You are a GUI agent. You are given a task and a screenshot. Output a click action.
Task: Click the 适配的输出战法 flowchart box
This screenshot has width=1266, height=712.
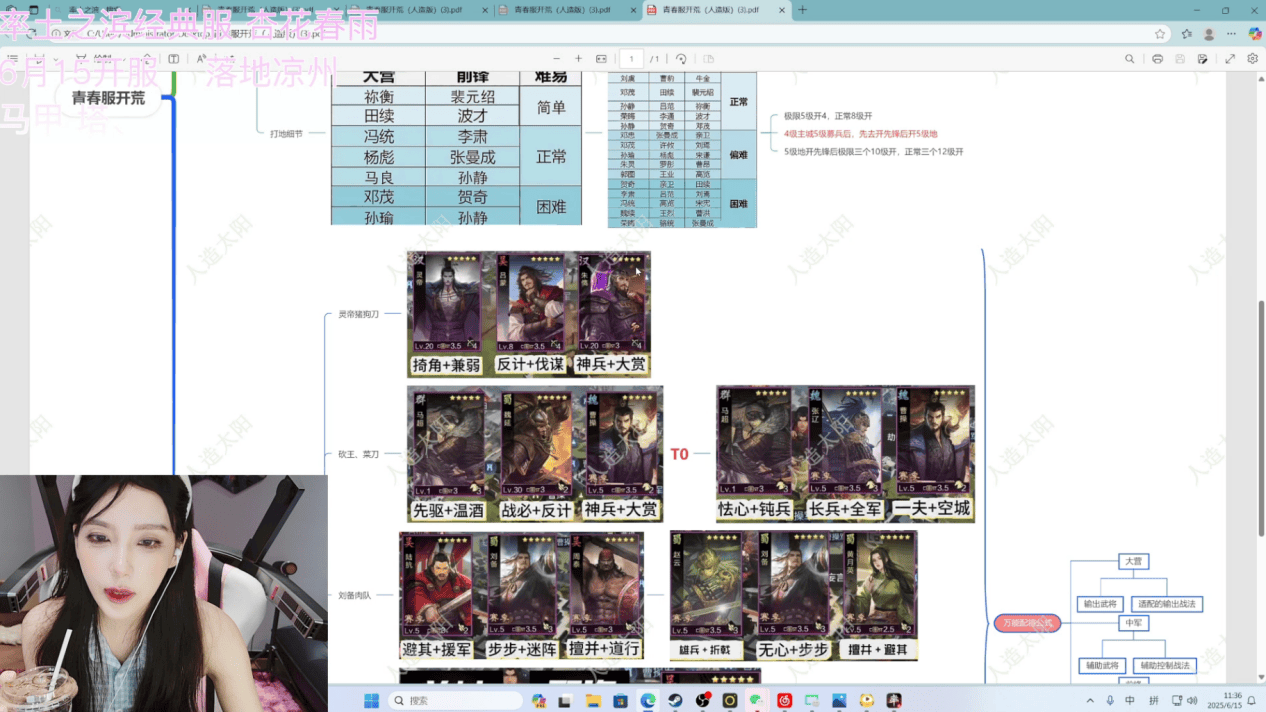(x=1167, y=604)
